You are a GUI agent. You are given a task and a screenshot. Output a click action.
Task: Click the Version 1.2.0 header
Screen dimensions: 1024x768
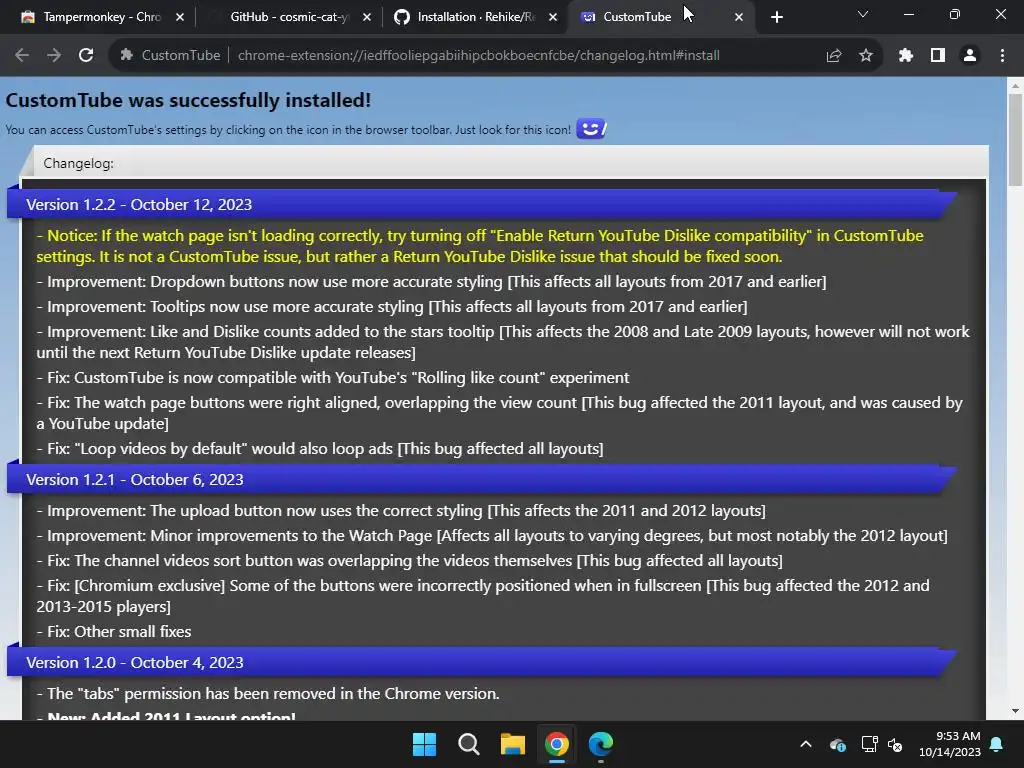tap(481, 662)
